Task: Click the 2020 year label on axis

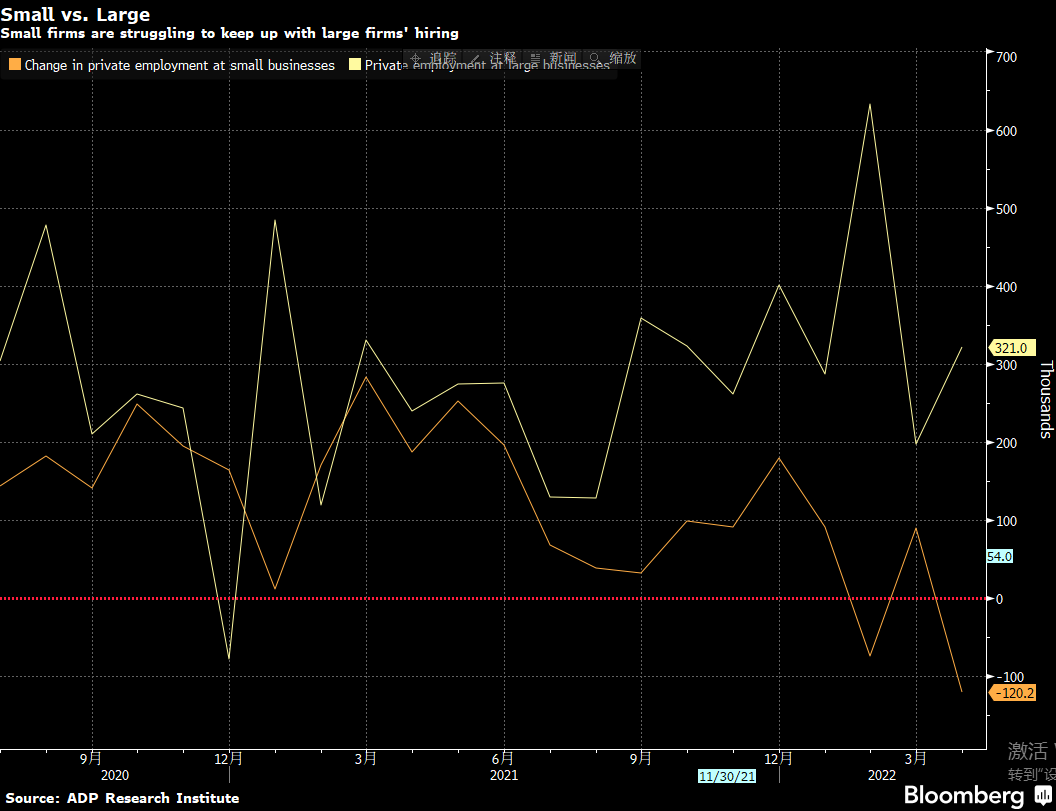Action: (115, 775)
